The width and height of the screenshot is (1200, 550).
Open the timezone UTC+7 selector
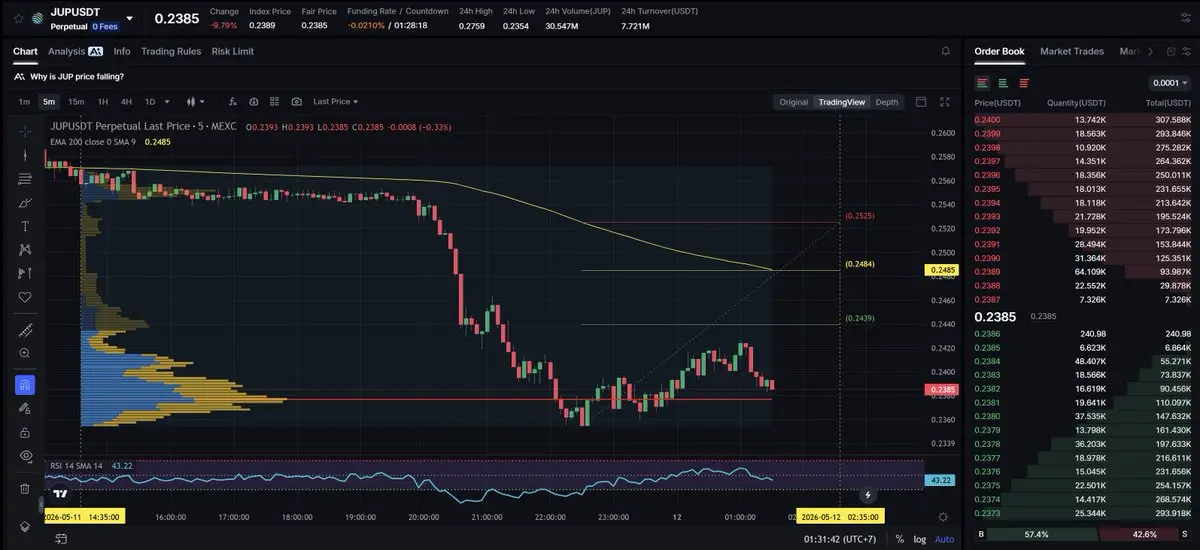tap(840, 539)
